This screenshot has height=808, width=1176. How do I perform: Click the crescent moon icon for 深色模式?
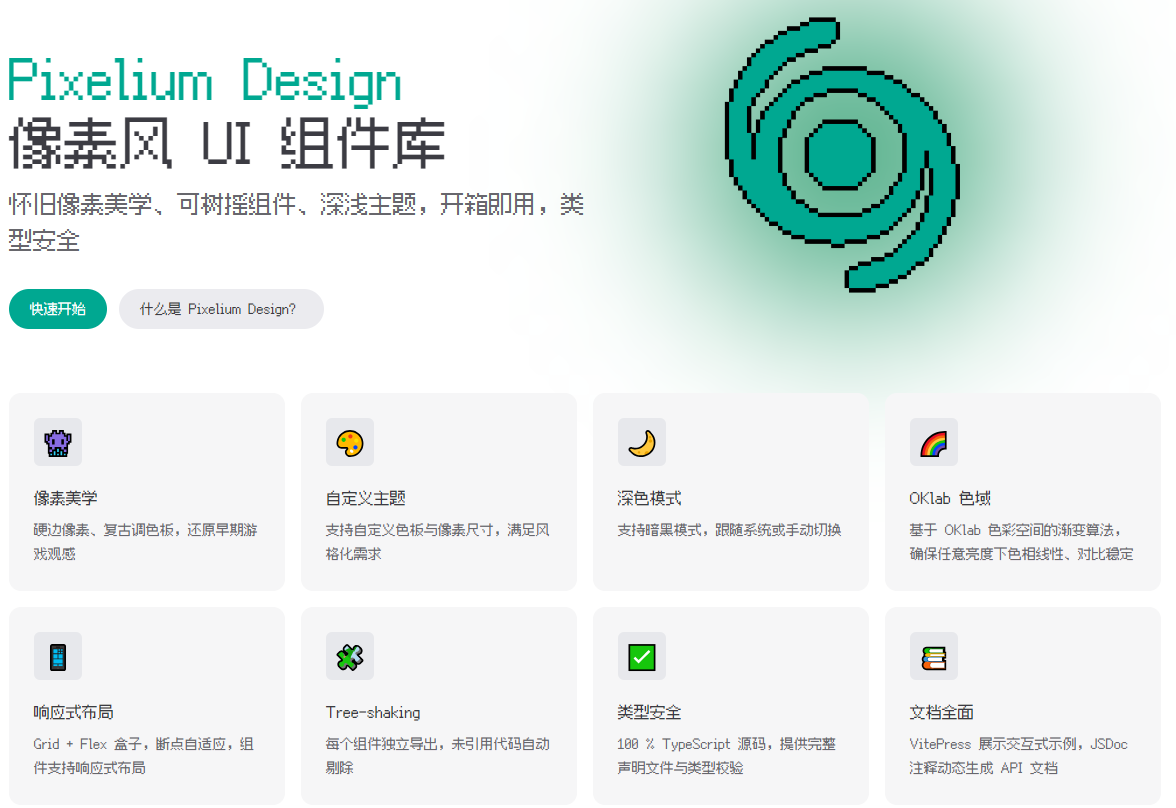(641, 443)
